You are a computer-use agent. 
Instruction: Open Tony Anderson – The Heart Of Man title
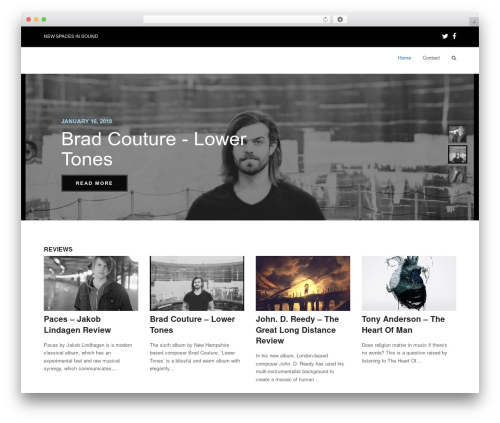point(403,325)
